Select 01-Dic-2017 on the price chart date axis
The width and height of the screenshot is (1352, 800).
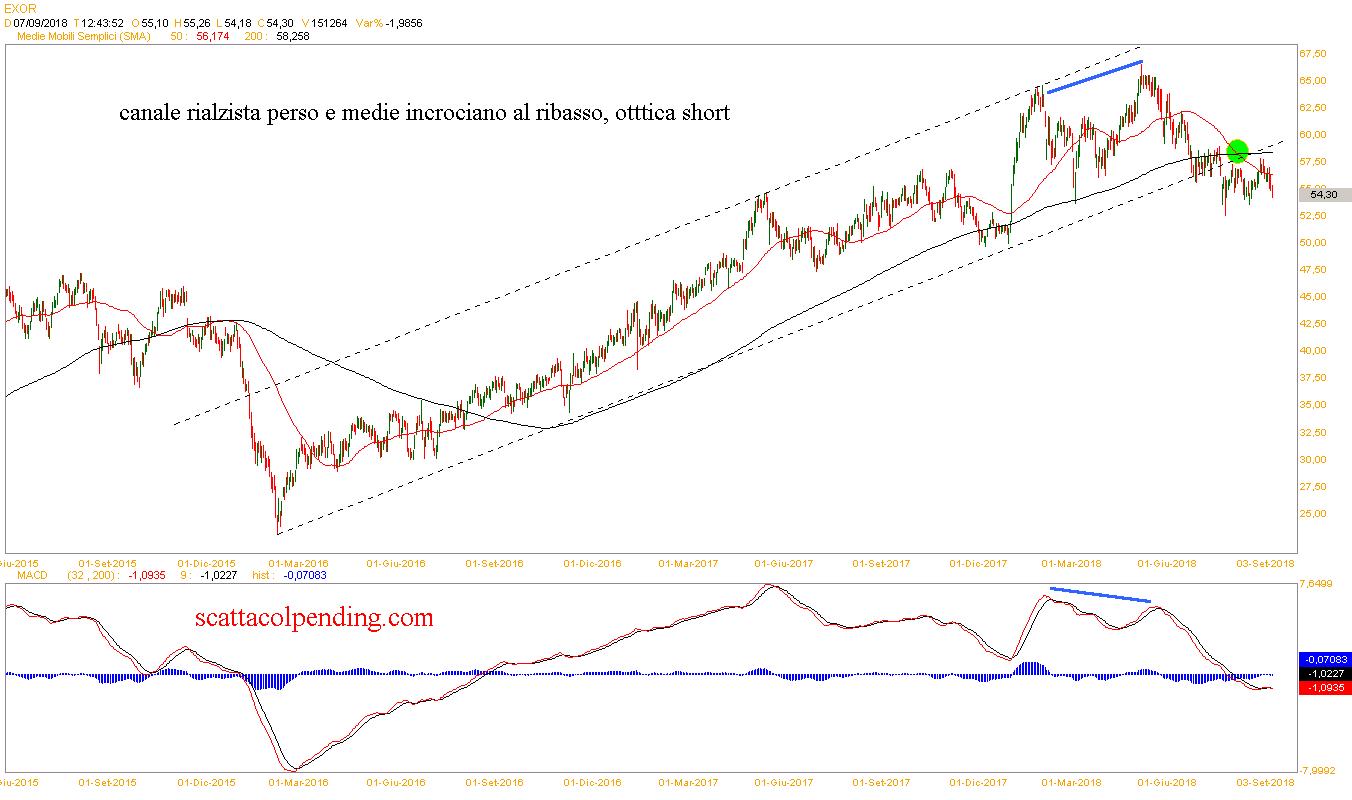(979, 563)
